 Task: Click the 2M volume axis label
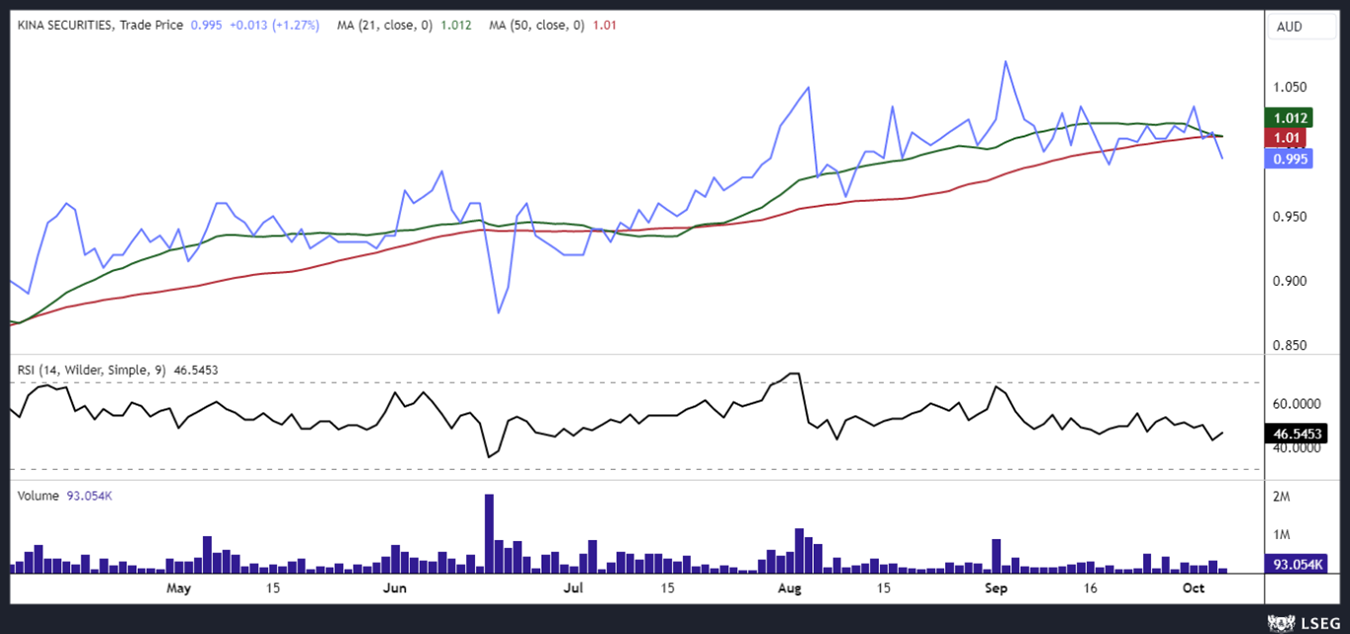click(x=1282, y=497)
